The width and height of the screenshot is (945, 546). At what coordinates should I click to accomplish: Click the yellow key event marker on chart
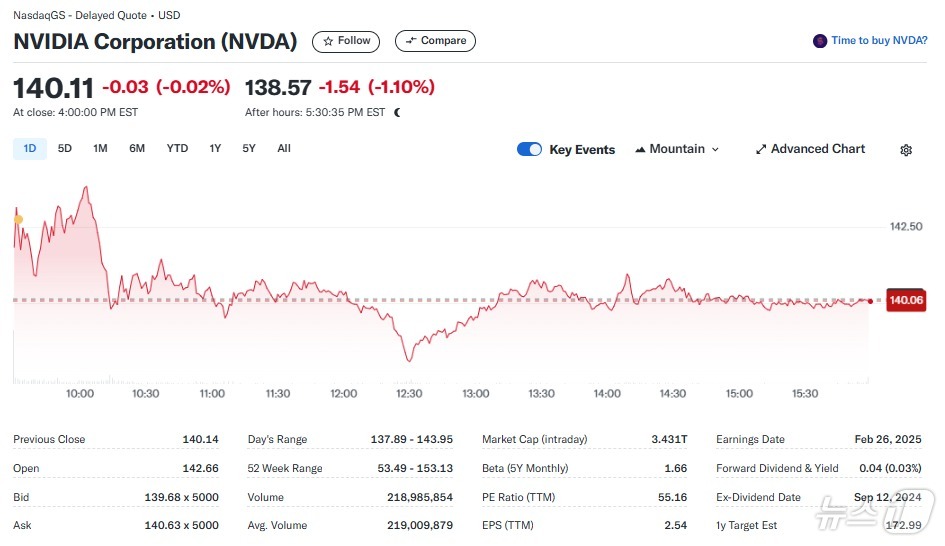[x=17, y=219]
